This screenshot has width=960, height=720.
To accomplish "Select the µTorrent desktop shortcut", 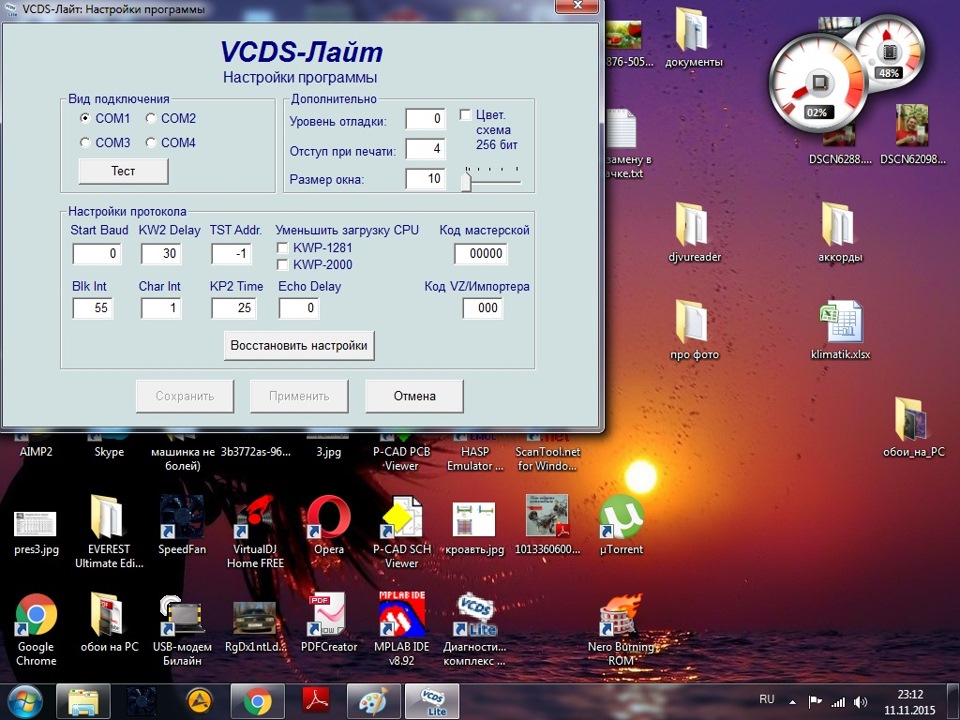I will point(621,527).
